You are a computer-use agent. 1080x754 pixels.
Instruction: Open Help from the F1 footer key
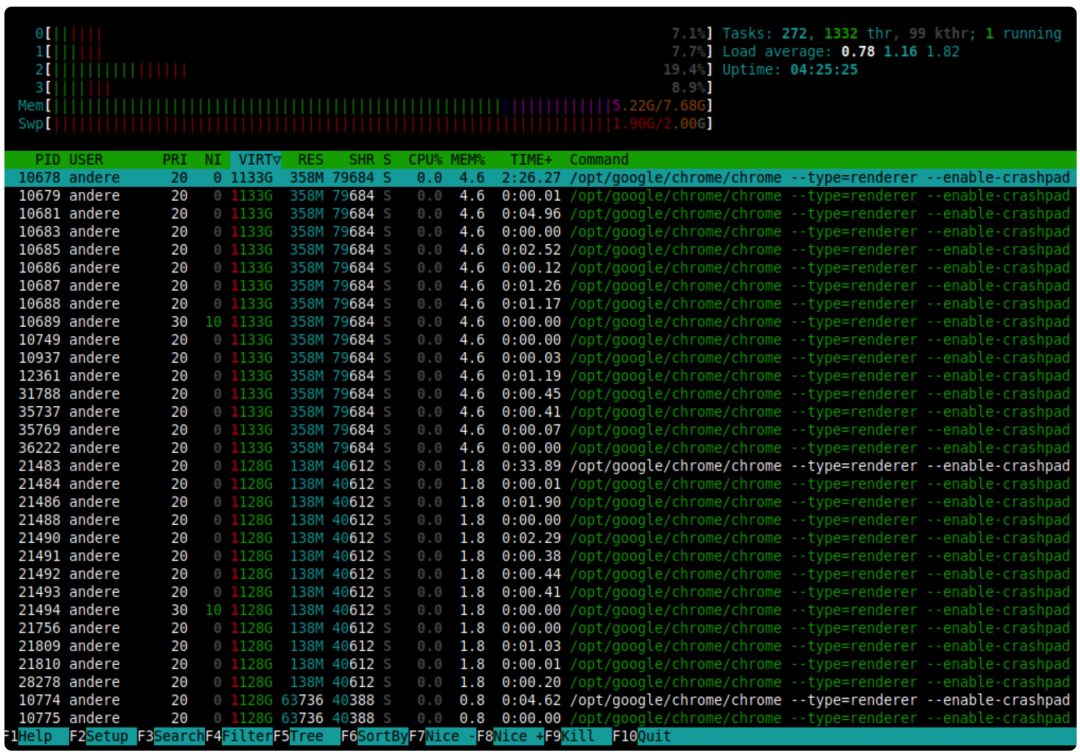click(x=34, y=736)
